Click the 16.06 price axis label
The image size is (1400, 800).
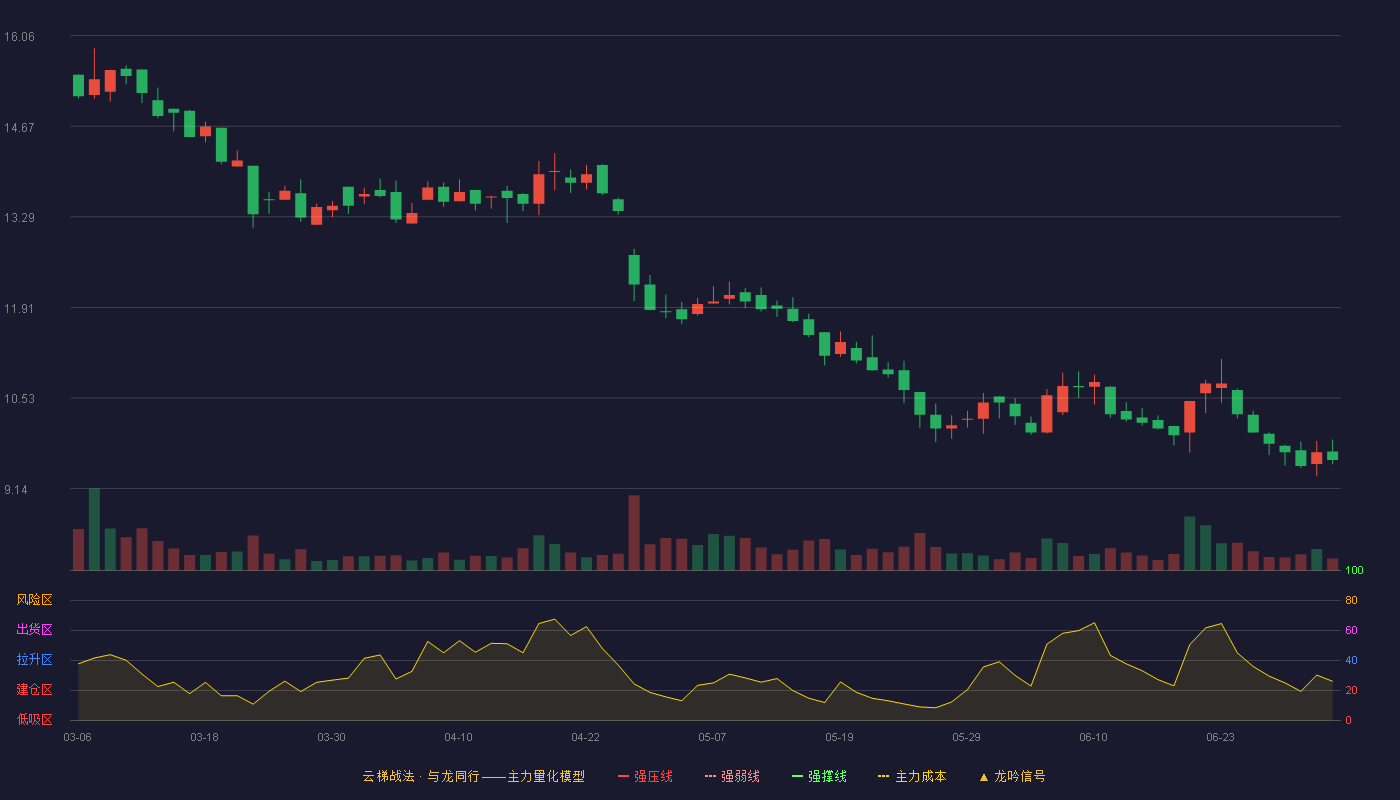click(x=19, y=36)
